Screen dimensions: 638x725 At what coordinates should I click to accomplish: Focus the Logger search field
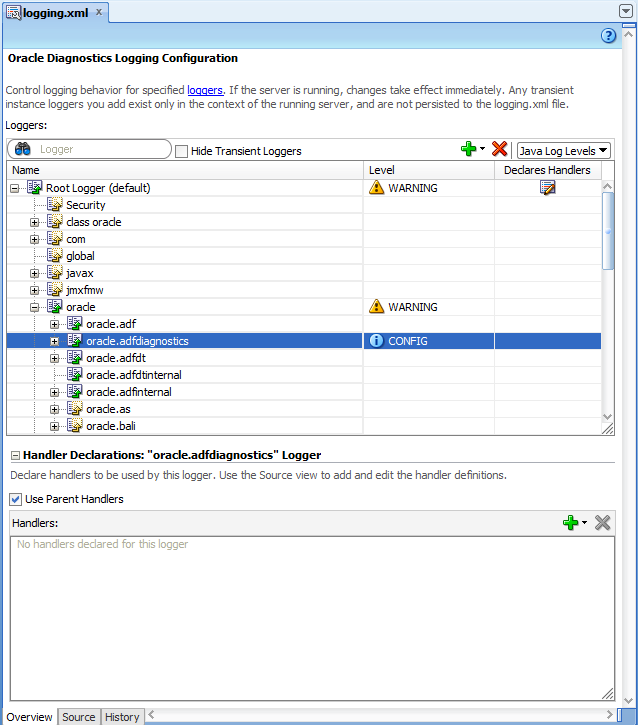[x=89, y=149]
